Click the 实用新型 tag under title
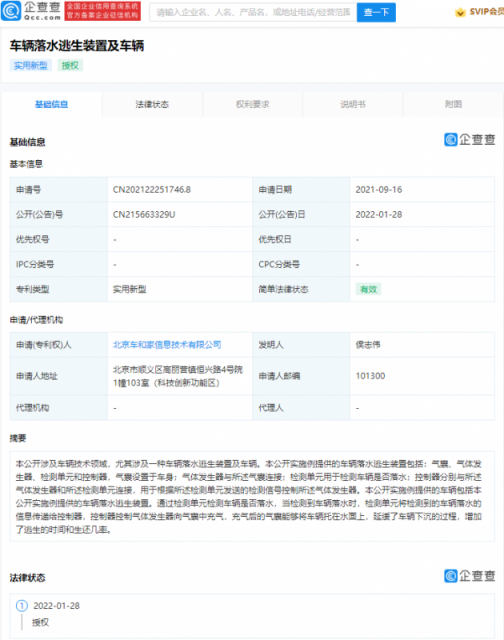504x640 pixels. [x=31, y=66]
